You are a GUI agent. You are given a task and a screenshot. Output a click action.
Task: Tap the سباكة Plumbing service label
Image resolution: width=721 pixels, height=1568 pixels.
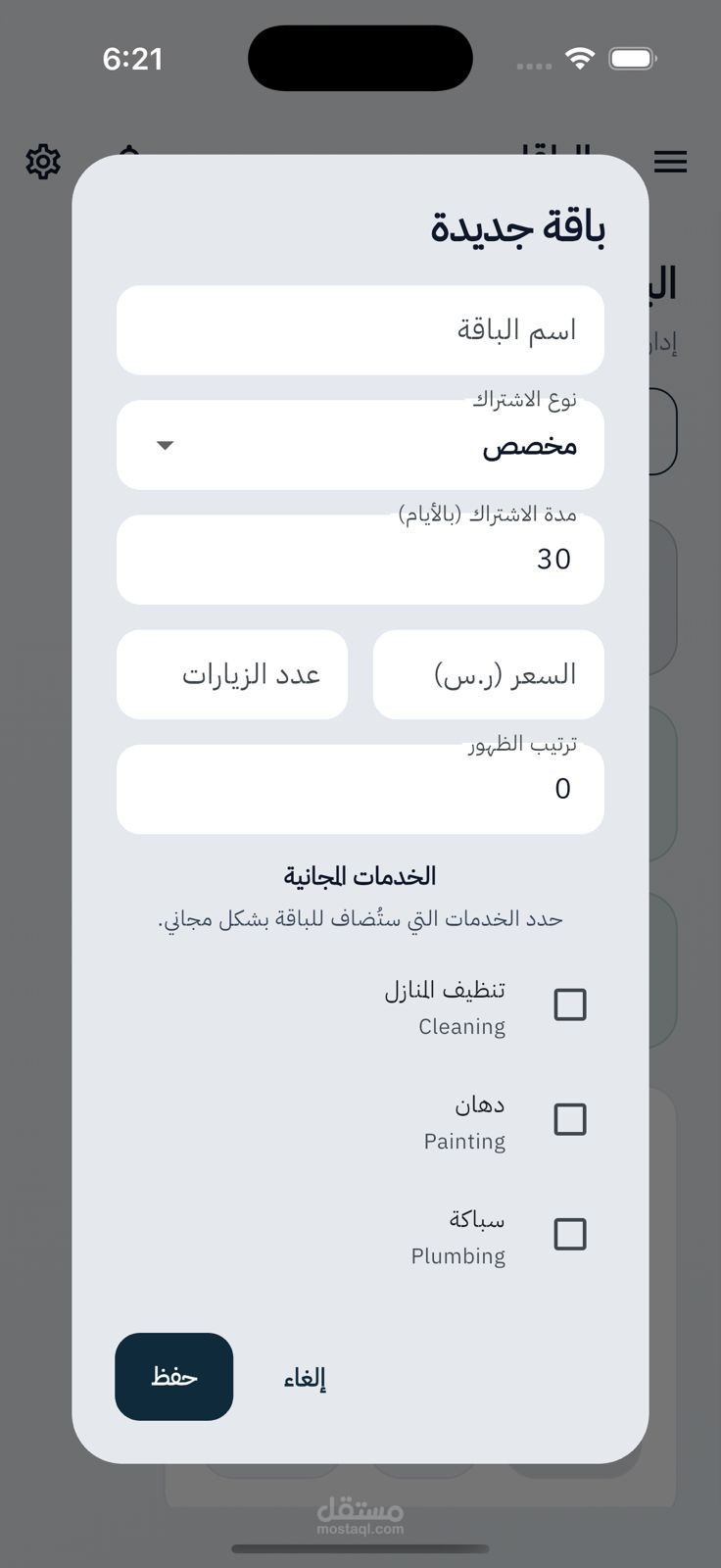[x=457, y=1237]
